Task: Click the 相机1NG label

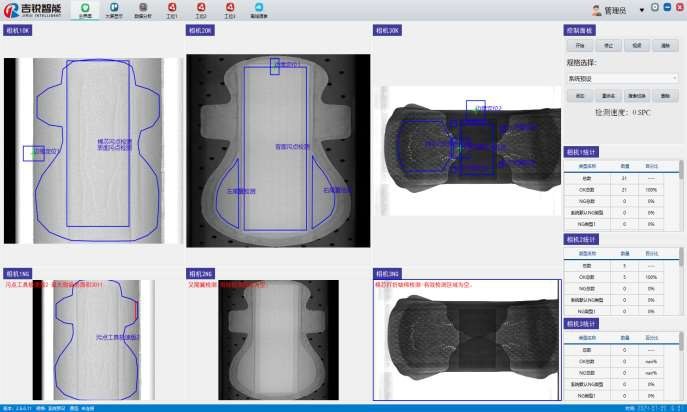Action: [18, 273]
